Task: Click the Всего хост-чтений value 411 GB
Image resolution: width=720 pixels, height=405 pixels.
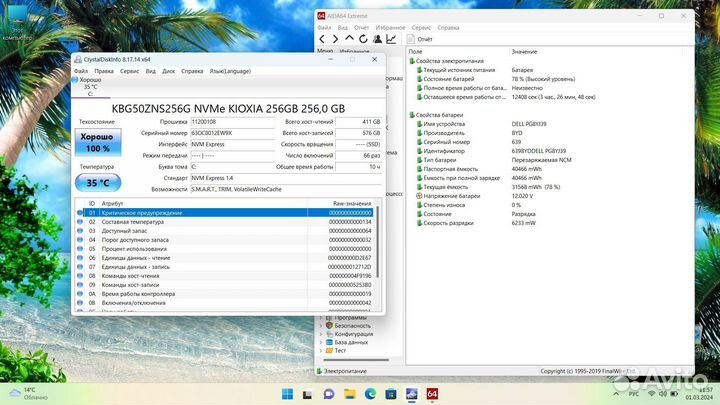Action: (x=358, y=122)
